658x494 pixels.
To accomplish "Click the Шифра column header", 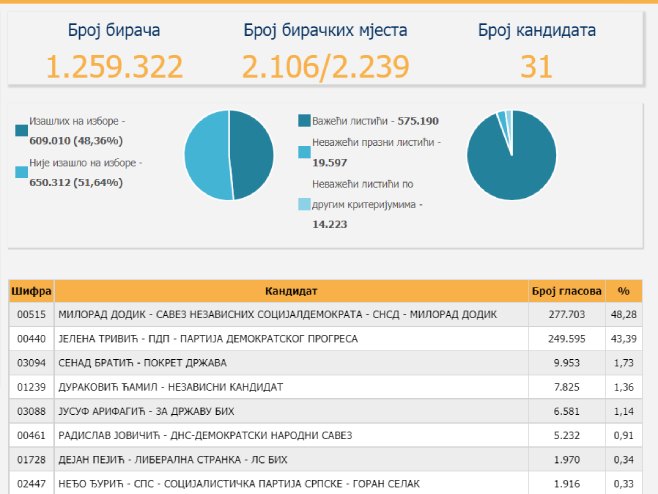I will point(31,291).
